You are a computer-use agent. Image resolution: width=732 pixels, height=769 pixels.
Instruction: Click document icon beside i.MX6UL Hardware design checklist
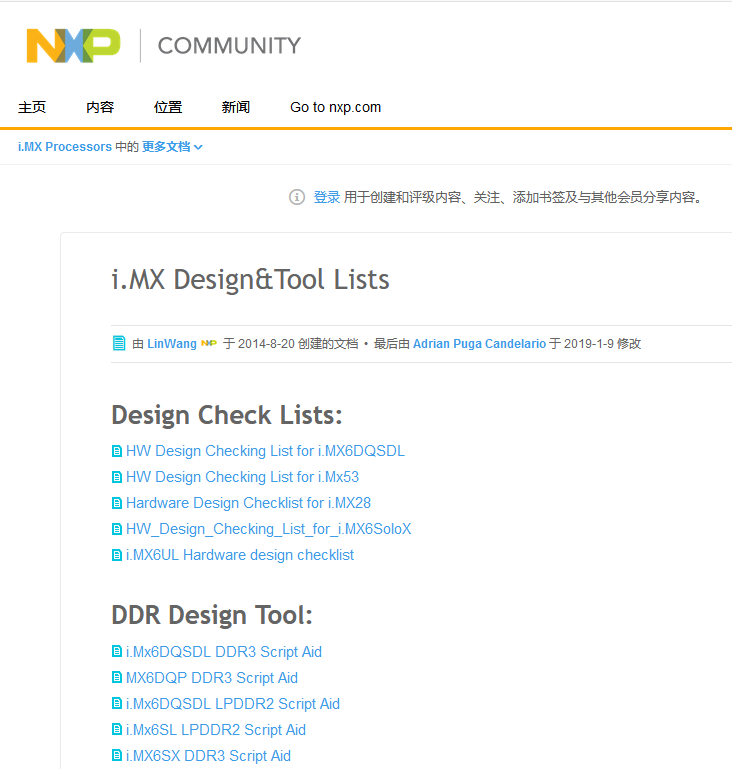pos(117,555)
